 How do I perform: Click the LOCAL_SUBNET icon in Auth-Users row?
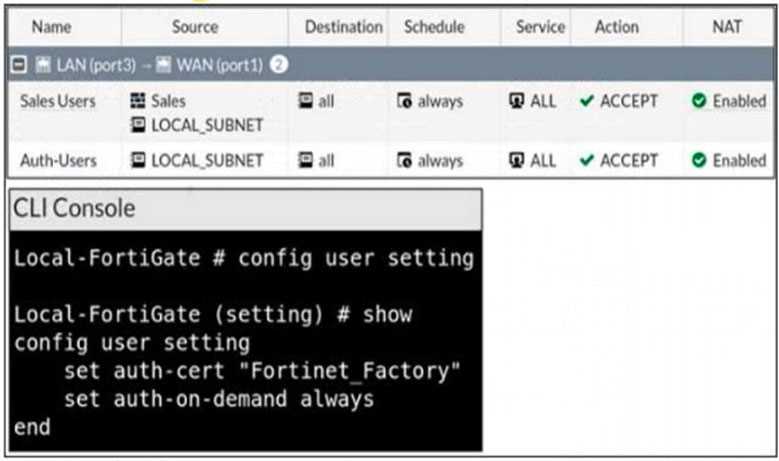pyautogui.click(x=138, y=160)
